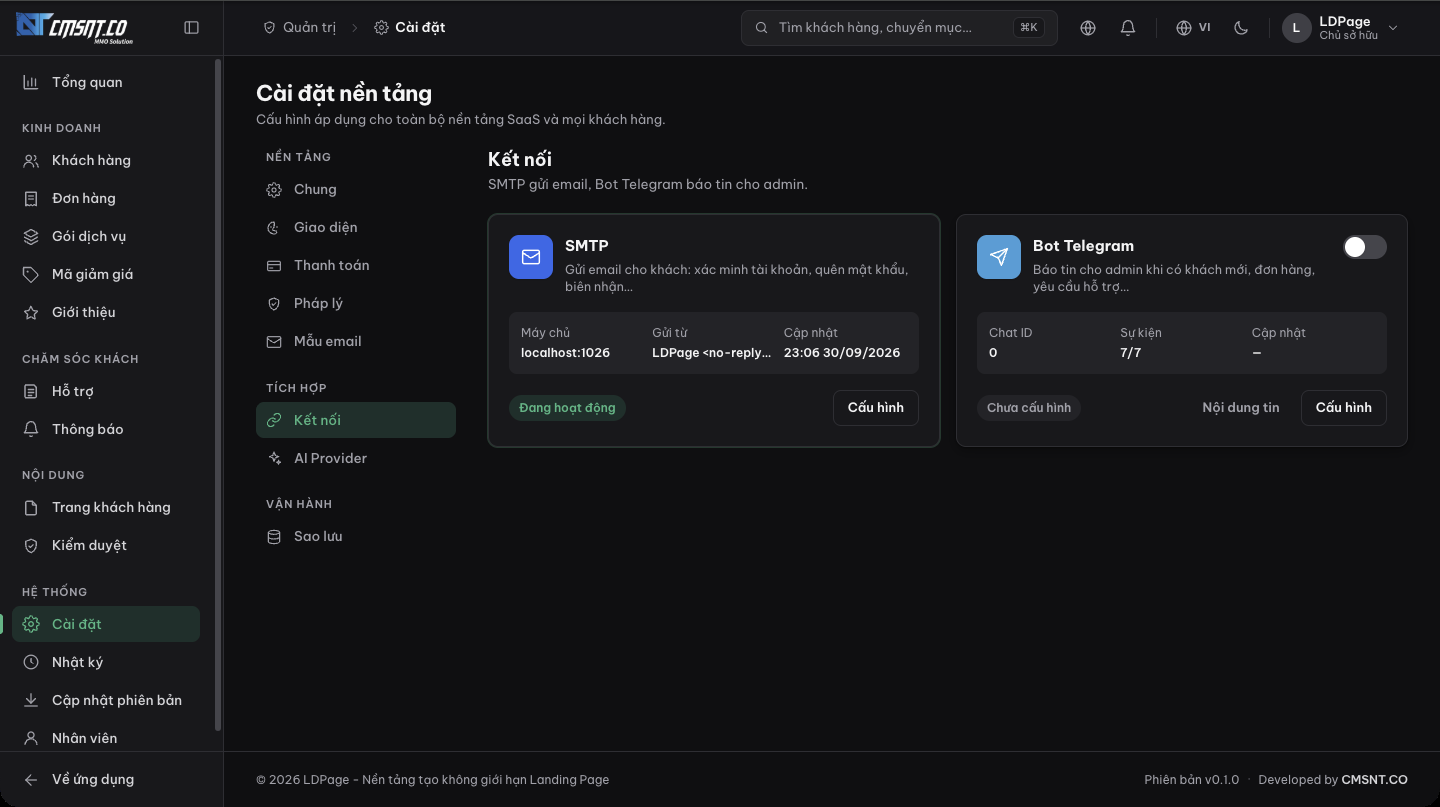Click the sparkle icon next to AI Provider
This screenshot has width=1440, height=807.
click(274, 458)
